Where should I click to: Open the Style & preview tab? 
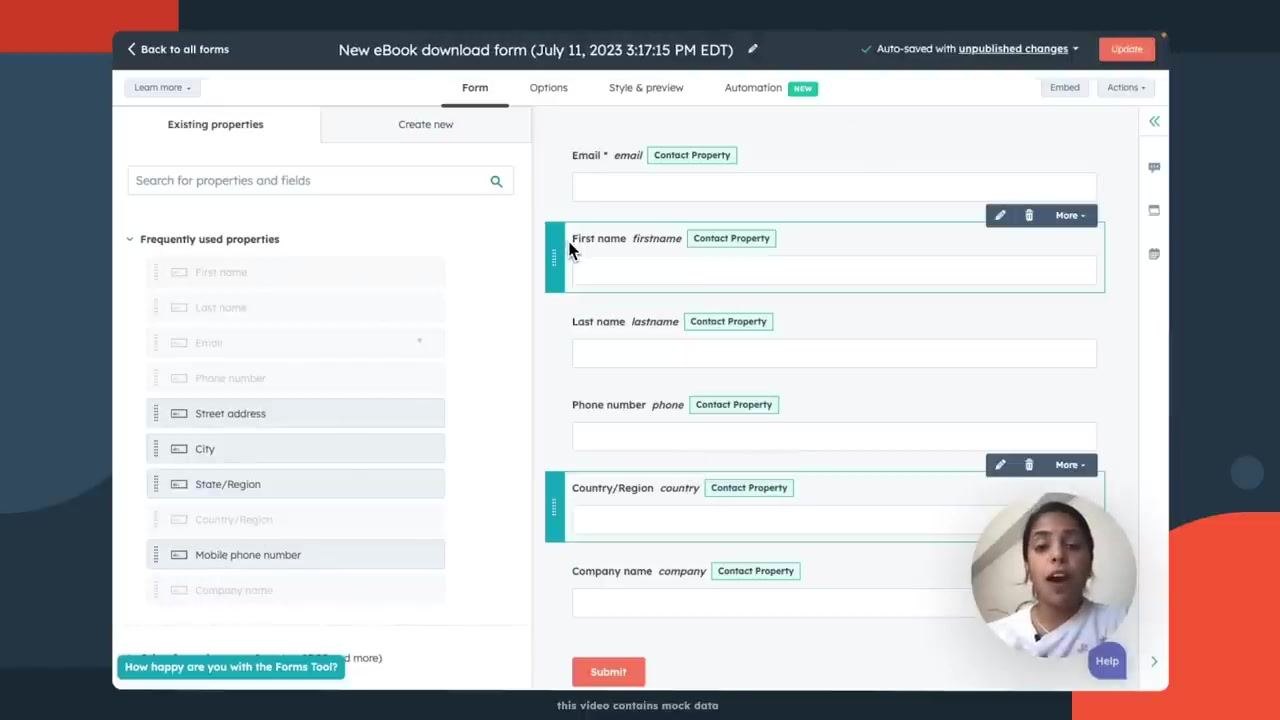tap(646, 88)
